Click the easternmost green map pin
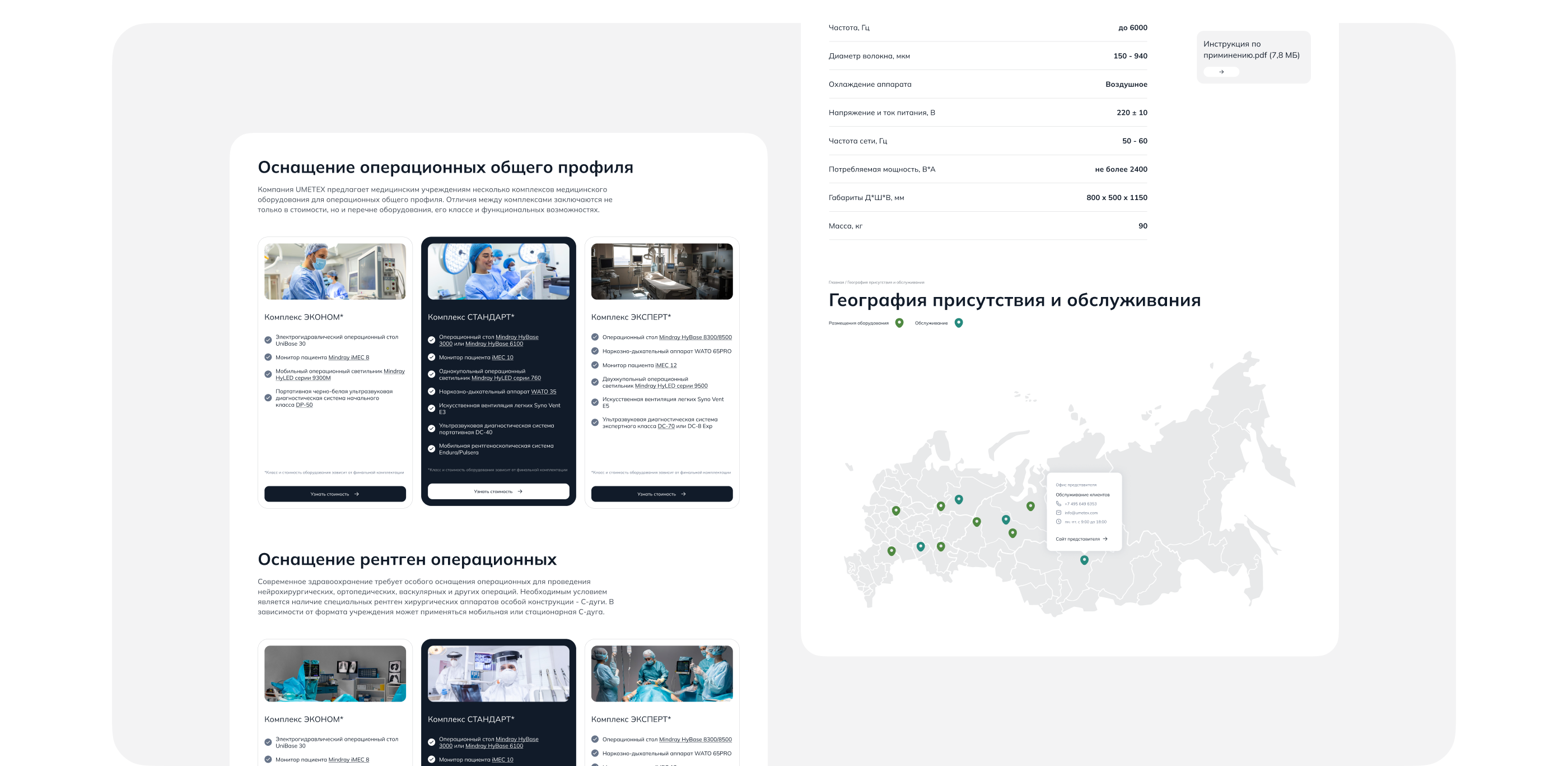Viewport: 1568px width, 766px height. click(1030, 505)
